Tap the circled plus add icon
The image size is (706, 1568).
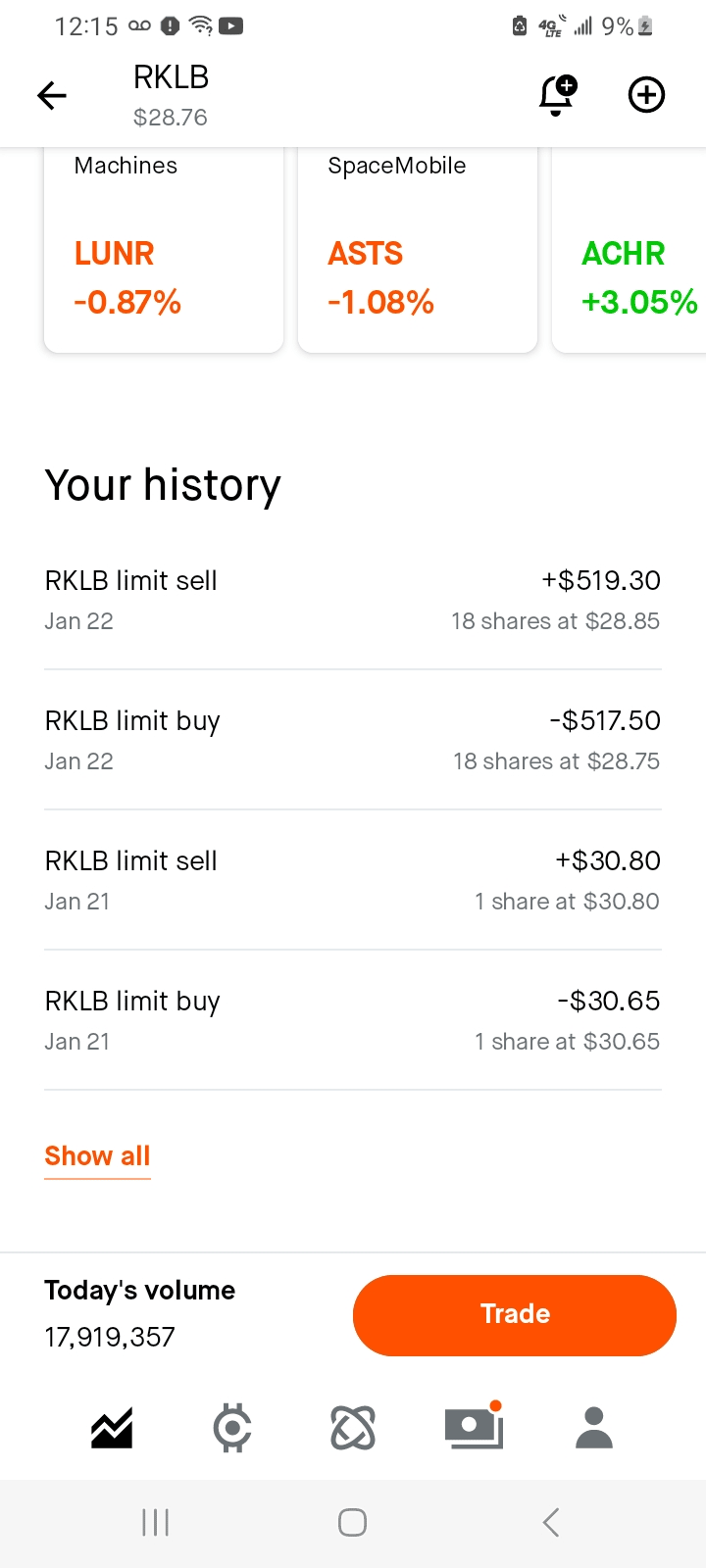[x=646, y=95]
